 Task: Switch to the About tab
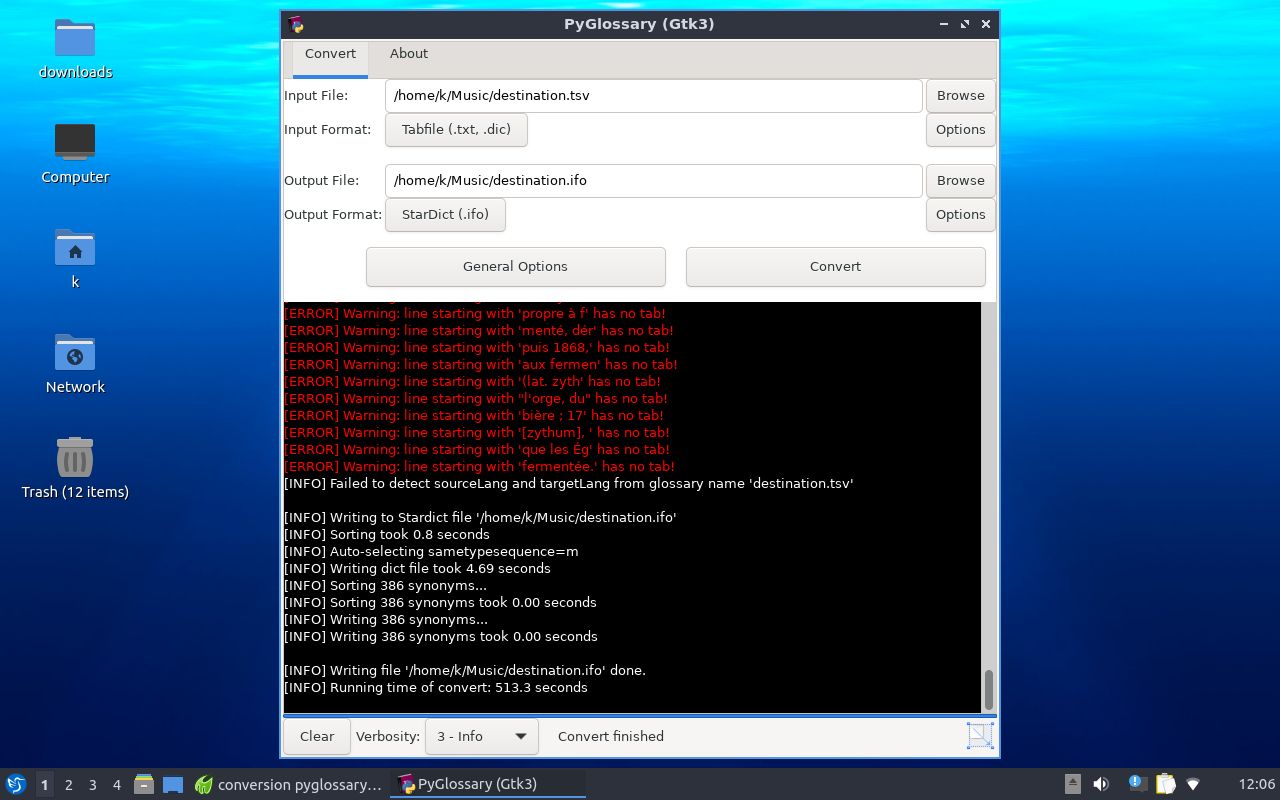[x=409, y=54]
